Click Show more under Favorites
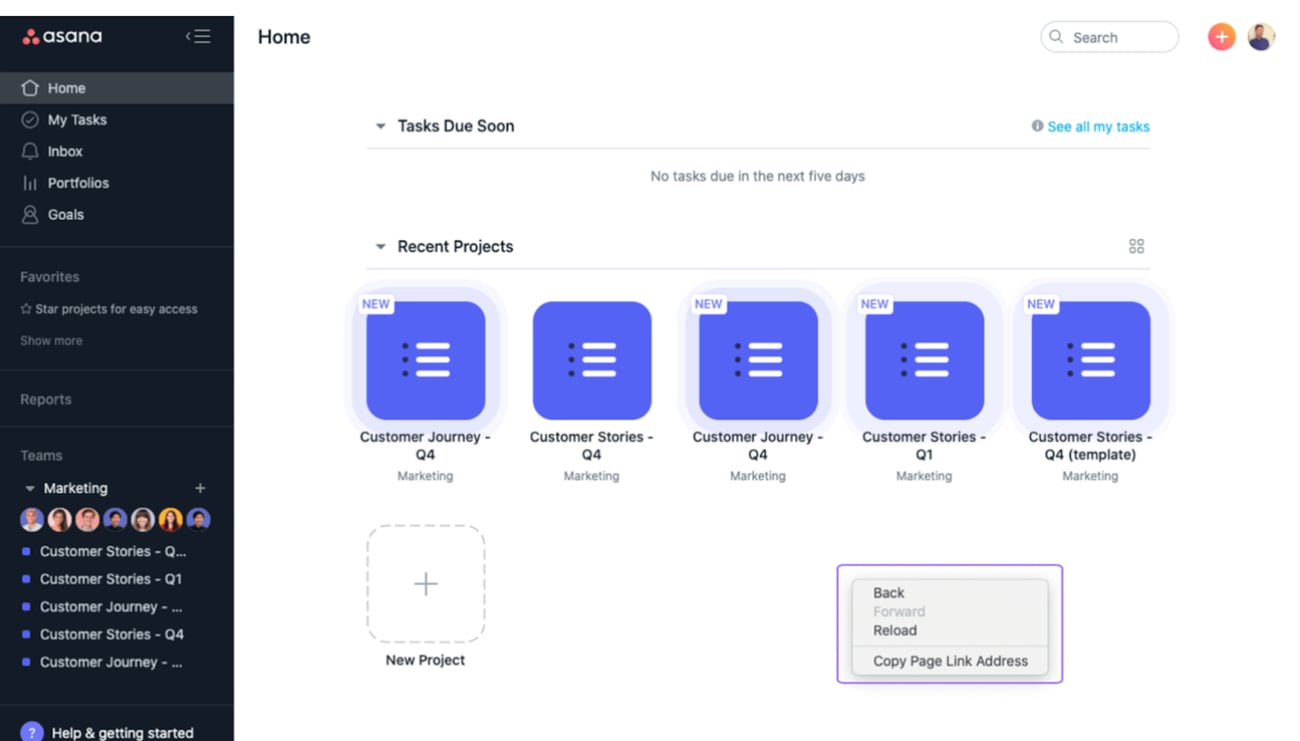The width and height of the screenshot is (1300, 741). pos(51,340)
